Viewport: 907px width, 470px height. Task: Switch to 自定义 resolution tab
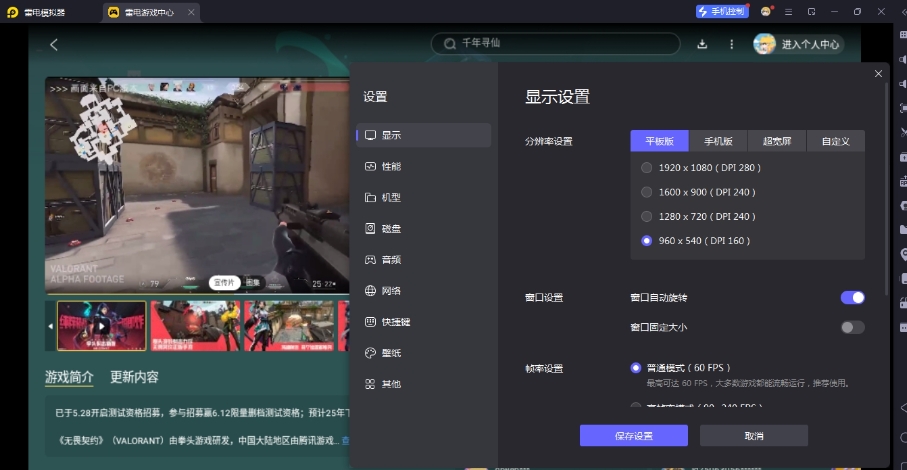click(x=836, y=141)
